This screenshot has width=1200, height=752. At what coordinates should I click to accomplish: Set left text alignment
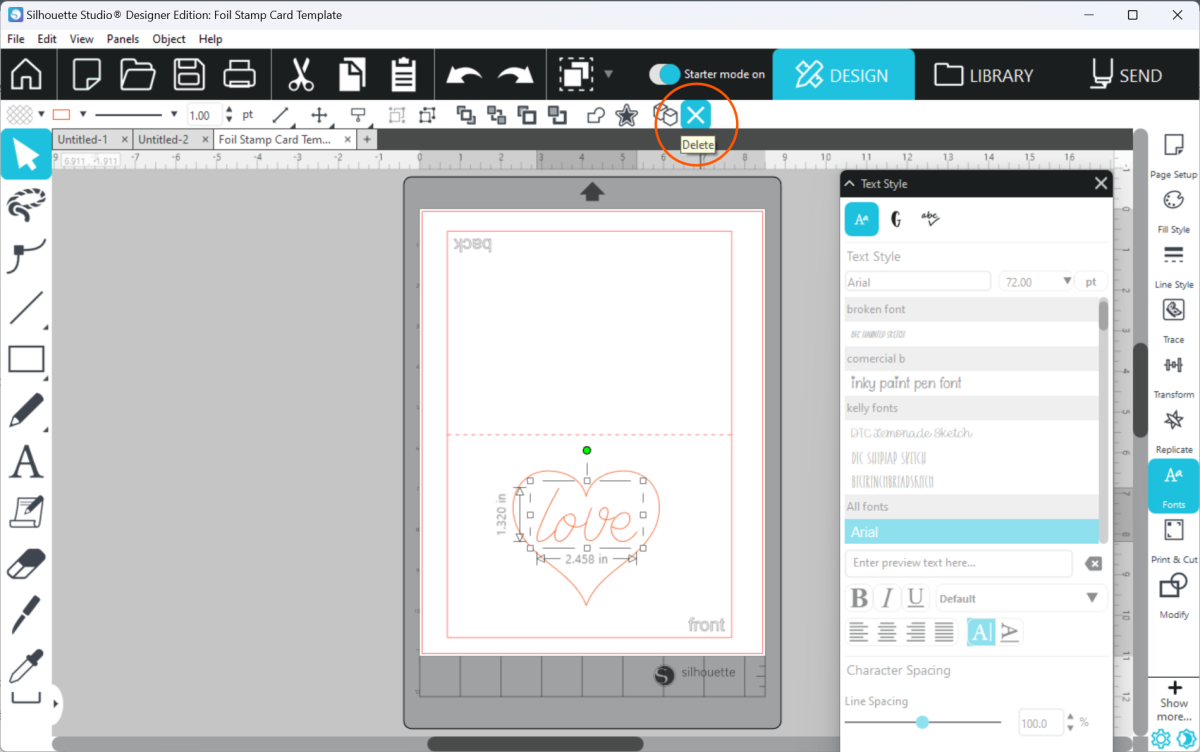point(858,632)
